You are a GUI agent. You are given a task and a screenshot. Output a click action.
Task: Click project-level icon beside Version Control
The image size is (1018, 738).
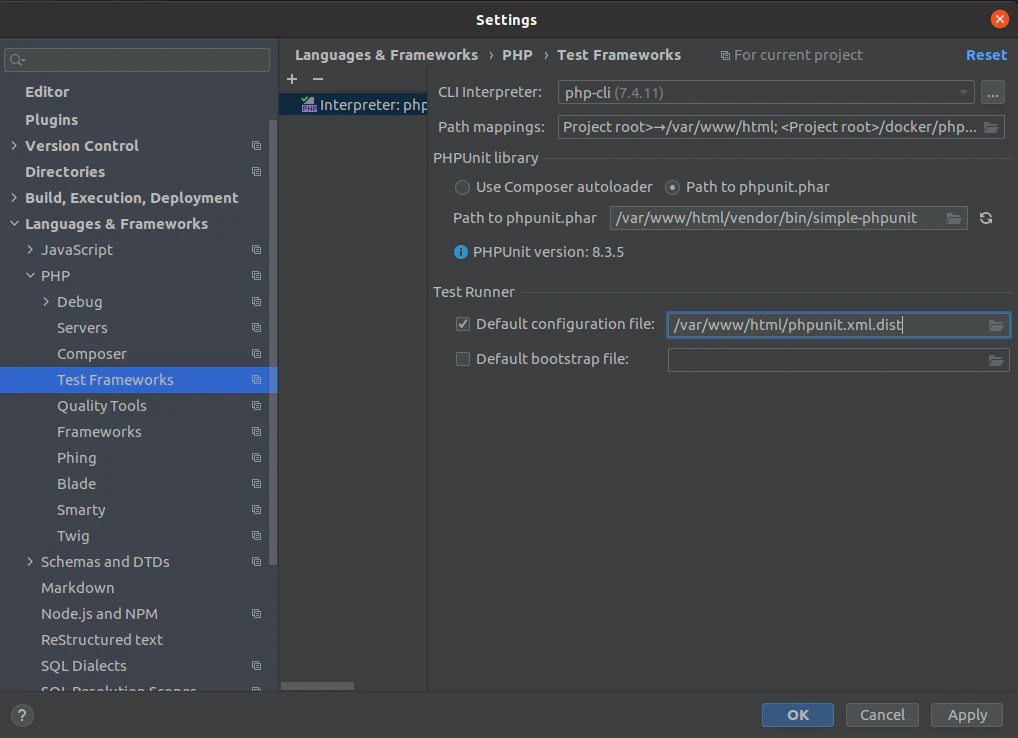(x=256, y=146)
